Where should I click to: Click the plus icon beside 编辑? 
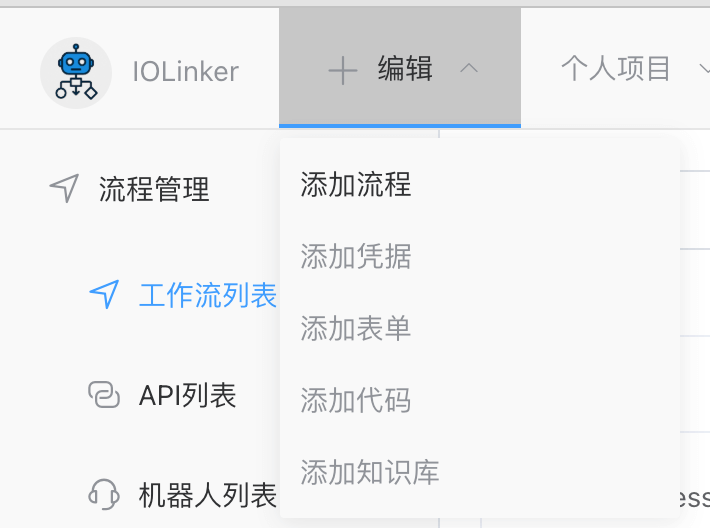pos(342,70)
